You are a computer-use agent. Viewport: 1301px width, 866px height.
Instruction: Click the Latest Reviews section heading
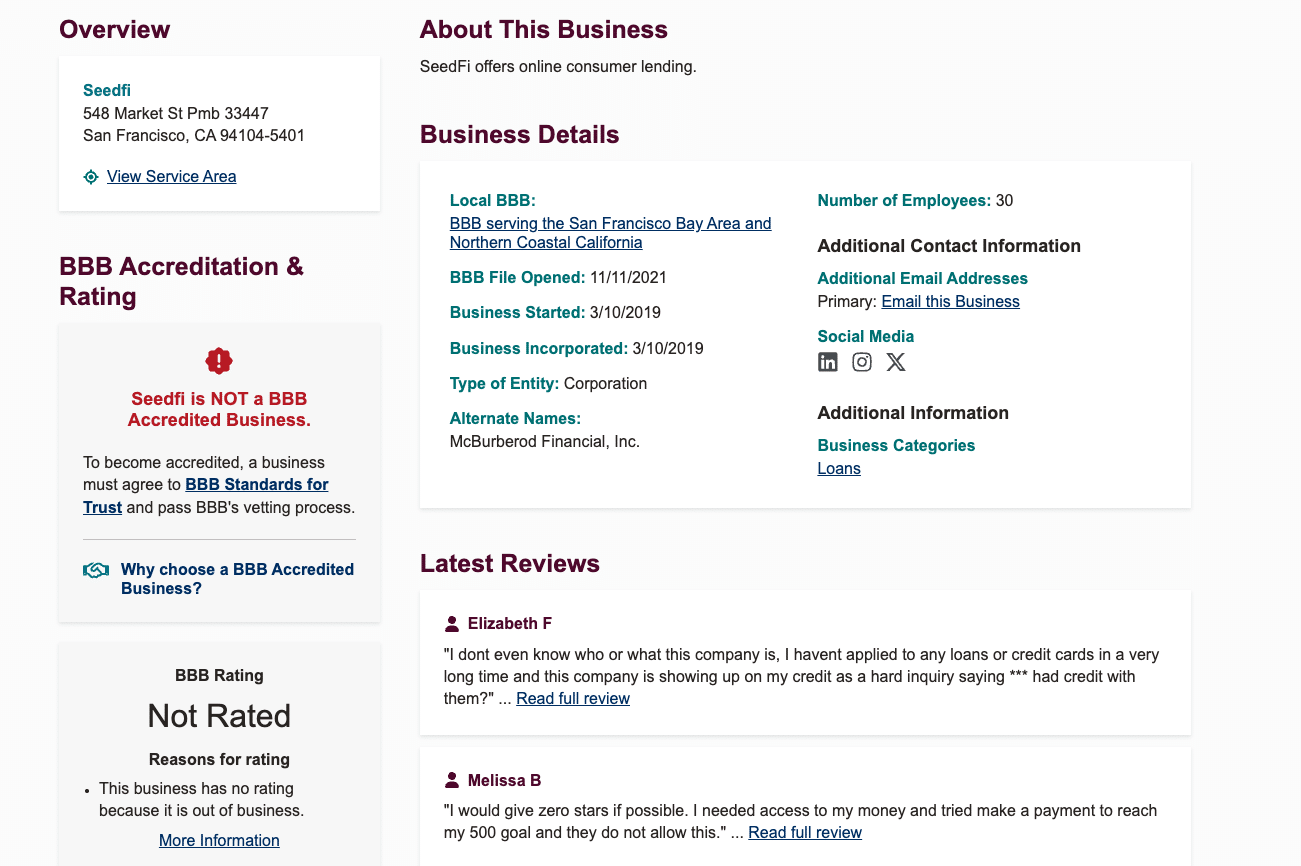[509, 563]
